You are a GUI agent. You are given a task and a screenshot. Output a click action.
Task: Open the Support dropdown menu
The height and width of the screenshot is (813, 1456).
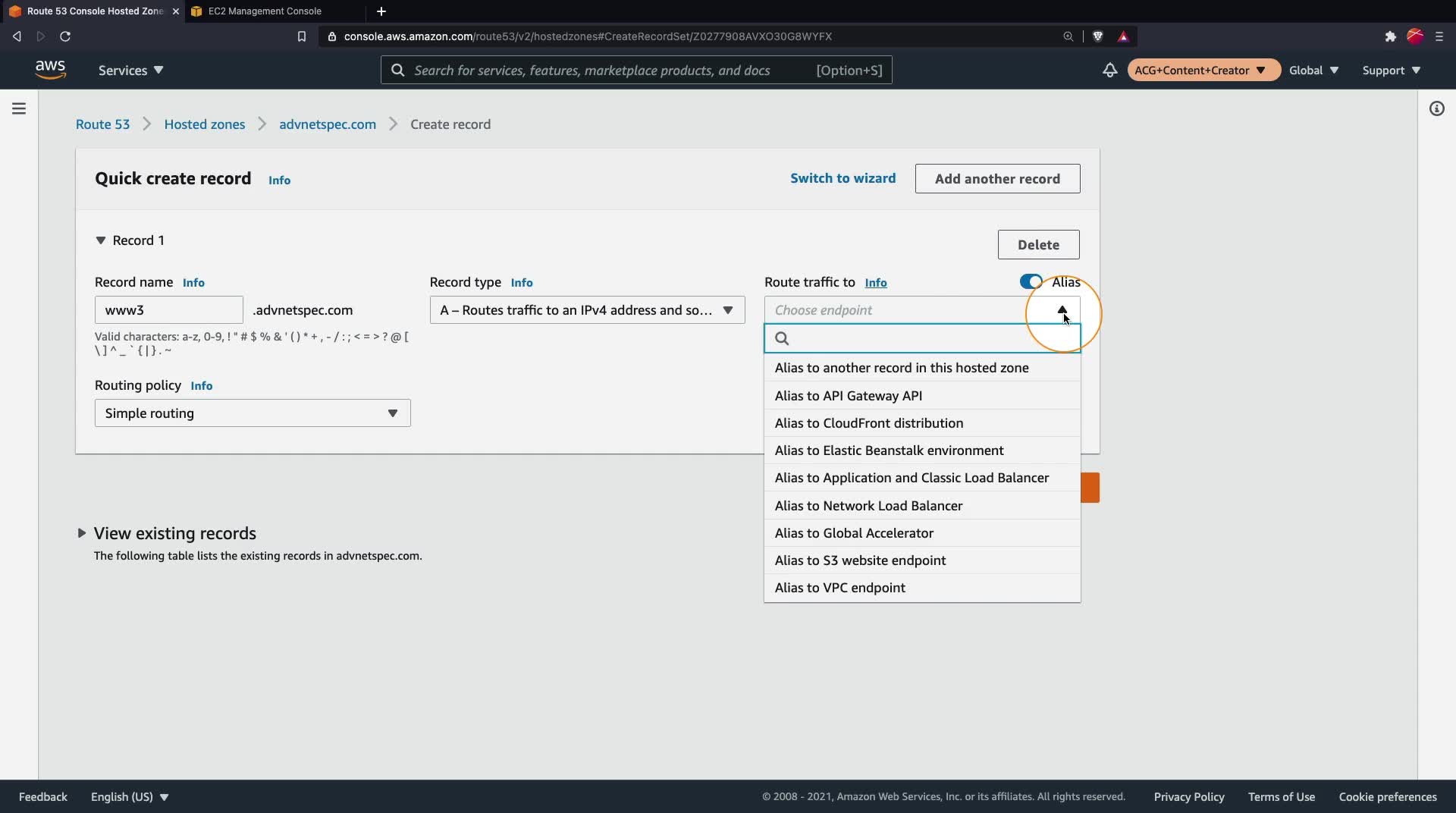click(1392, 70)
